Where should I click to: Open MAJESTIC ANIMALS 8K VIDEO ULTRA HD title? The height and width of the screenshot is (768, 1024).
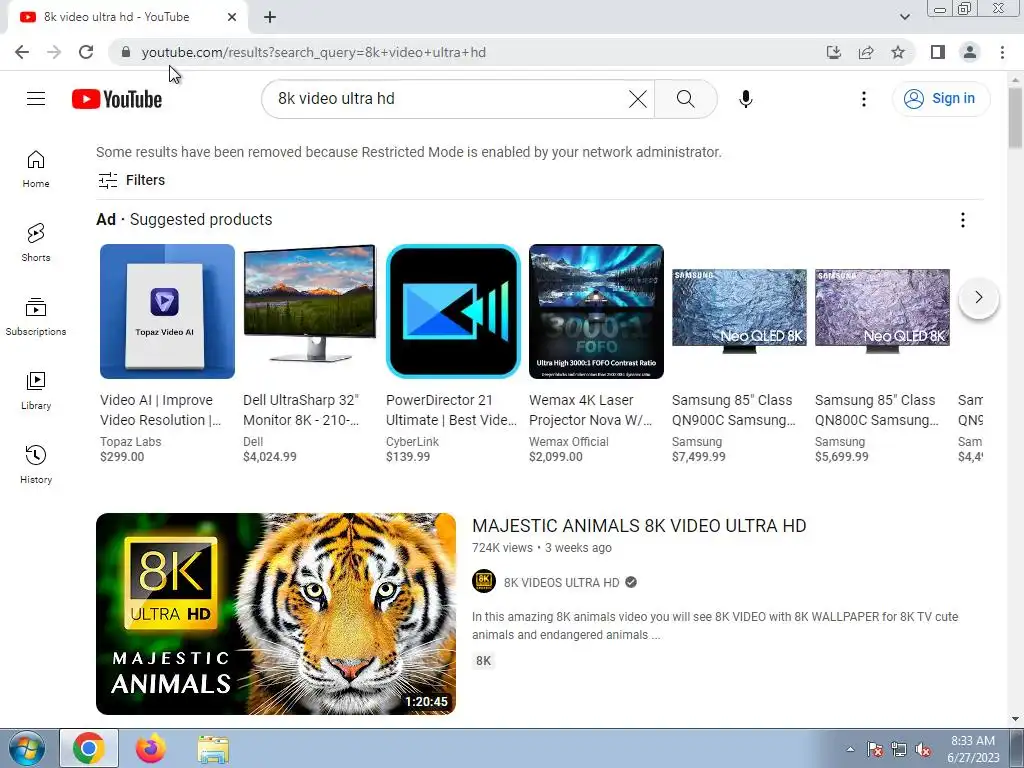click(639, 526)
